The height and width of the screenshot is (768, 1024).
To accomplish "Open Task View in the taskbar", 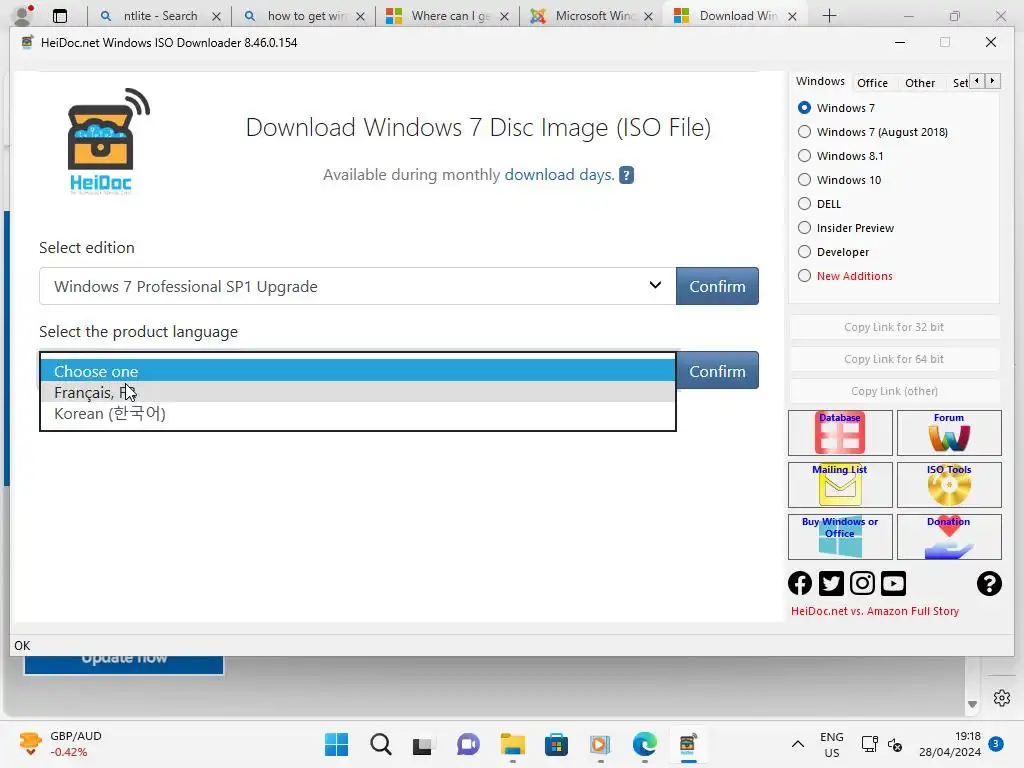I will click(x=423, y=744).
